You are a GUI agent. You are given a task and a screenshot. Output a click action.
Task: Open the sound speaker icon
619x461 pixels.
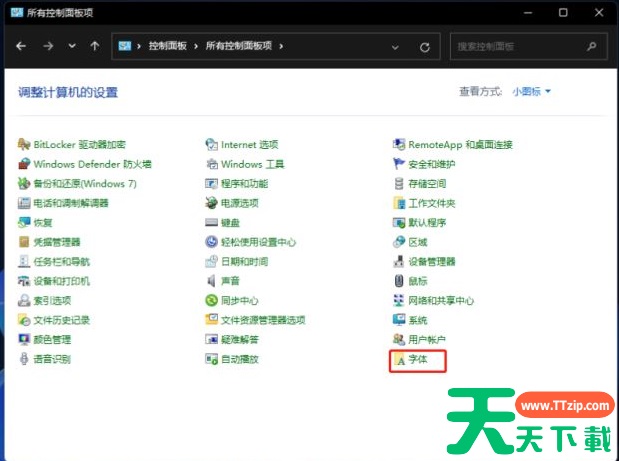(212, 281)
